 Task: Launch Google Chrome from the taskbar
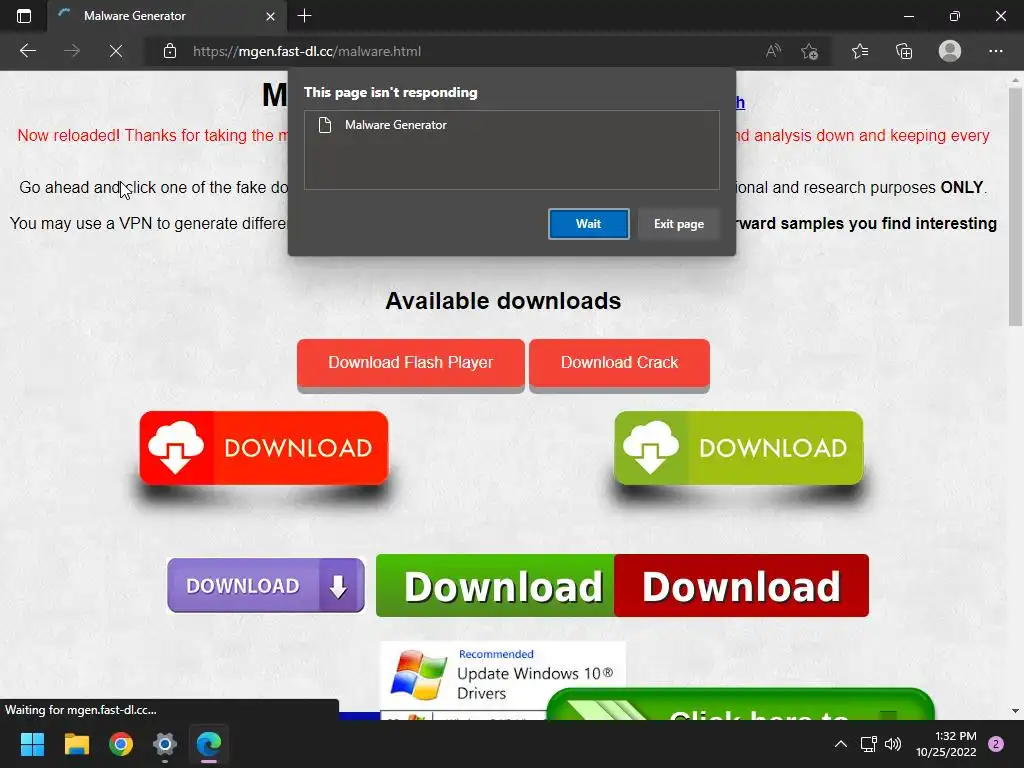[121, 744]
